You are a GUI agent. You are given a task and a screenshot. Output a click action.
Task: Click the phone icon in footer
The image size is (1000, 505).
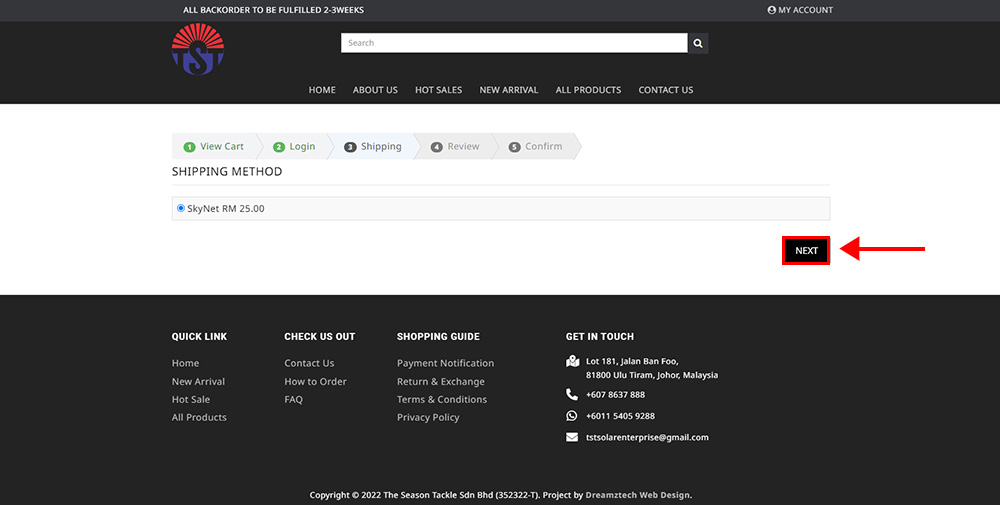pyautogui.click(x=572, y=395)
